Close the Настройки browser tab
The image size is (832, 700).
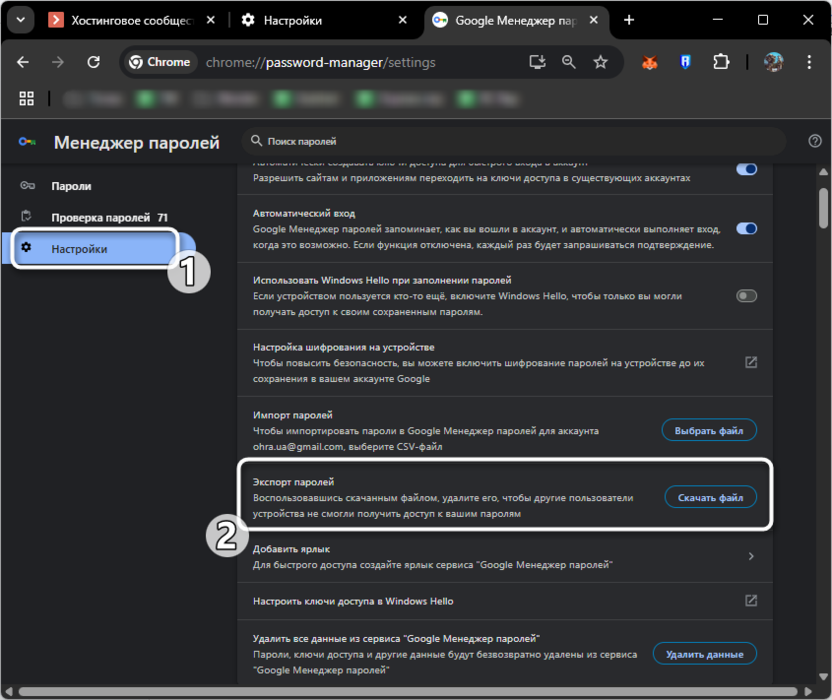[403, 20]
